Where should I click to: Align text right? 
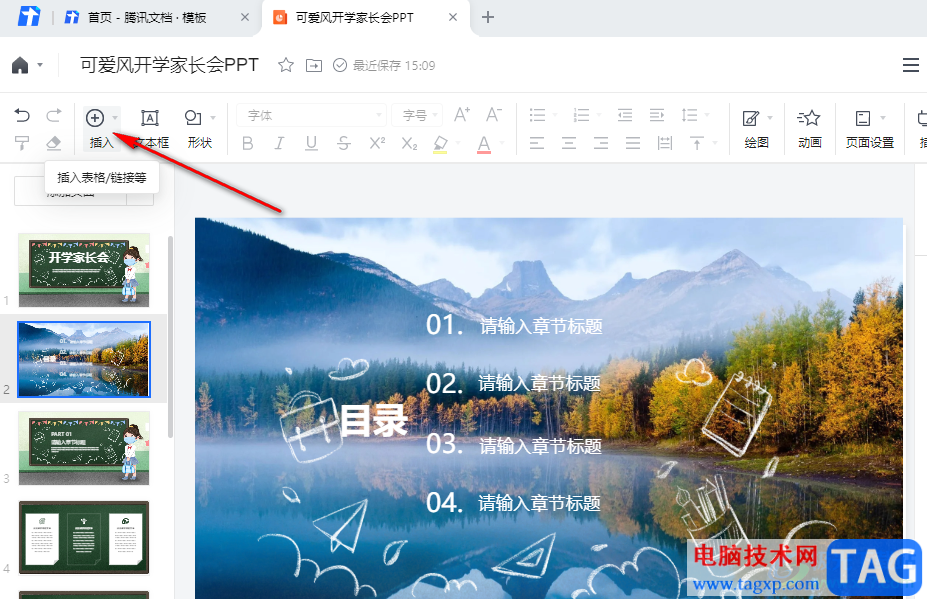[601, 143]
